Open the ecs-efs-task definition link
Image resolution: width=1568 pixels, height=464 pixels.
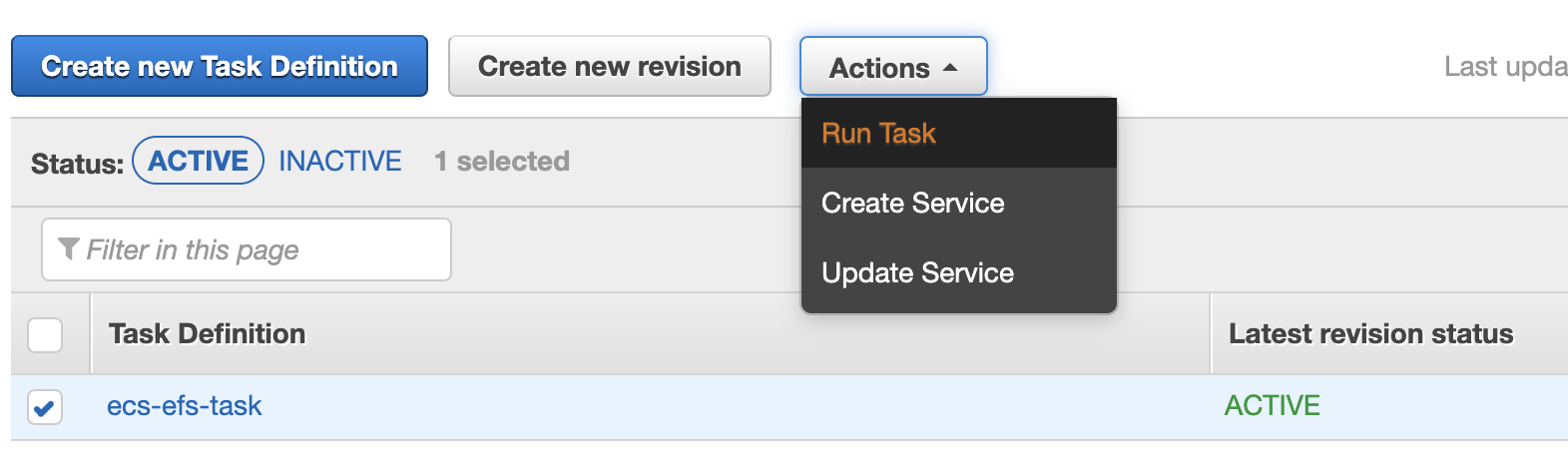tap(184, 406)
